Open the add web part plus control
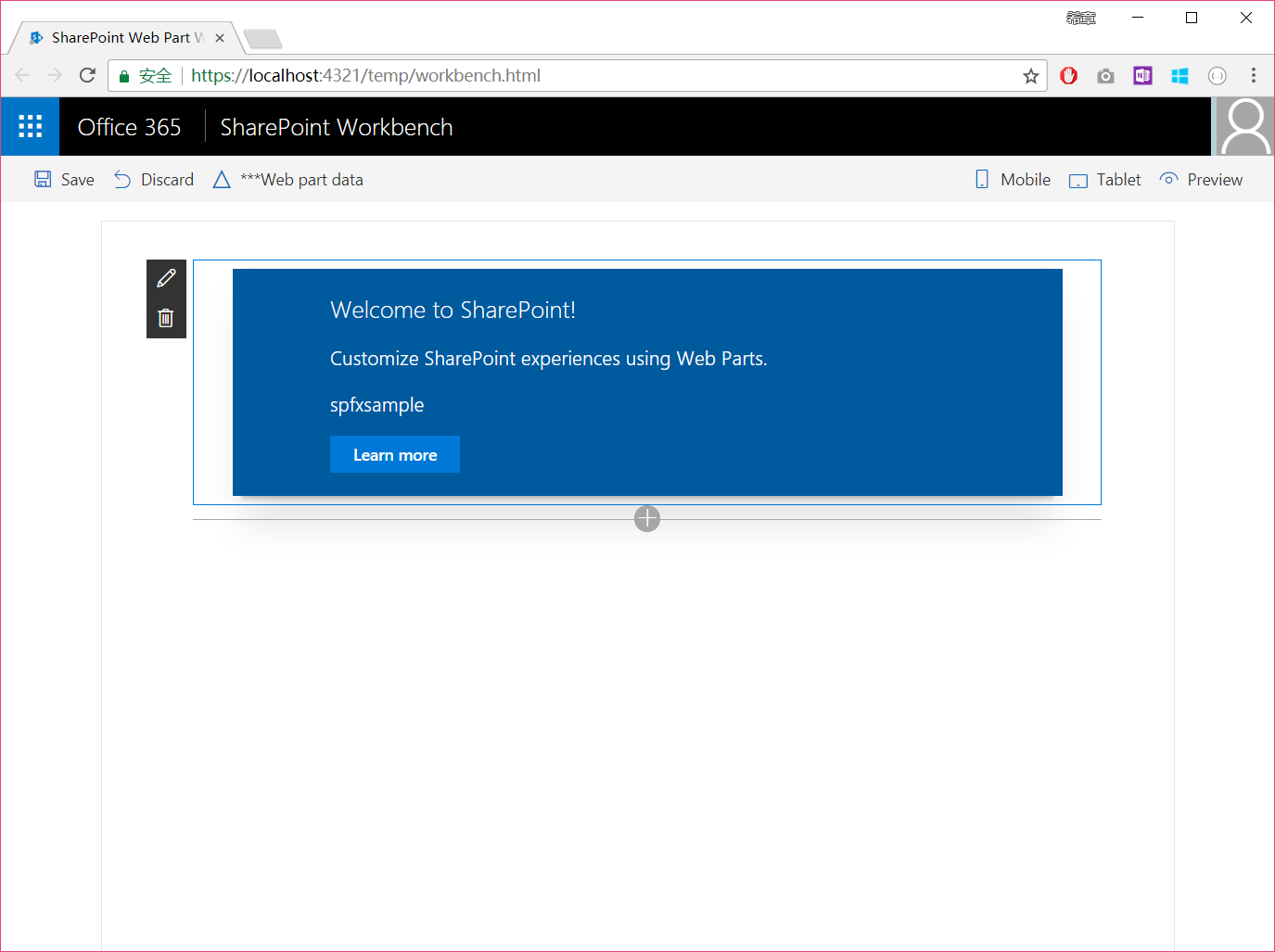Image resolution: width=1275 pixels, height=952 pixels. 646,518
